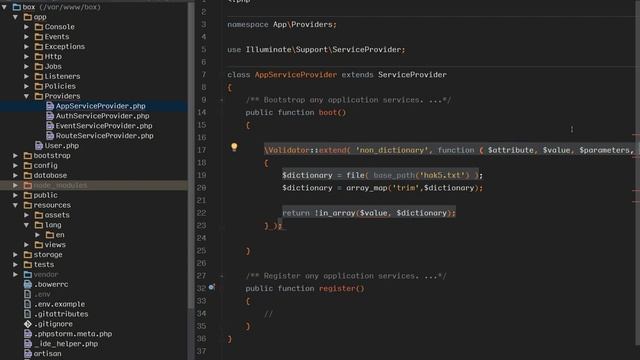Viewport: 640px width, 360px height.
Task: Unfold the register docblock comment on line 27
Action: [x=222, y=276]
